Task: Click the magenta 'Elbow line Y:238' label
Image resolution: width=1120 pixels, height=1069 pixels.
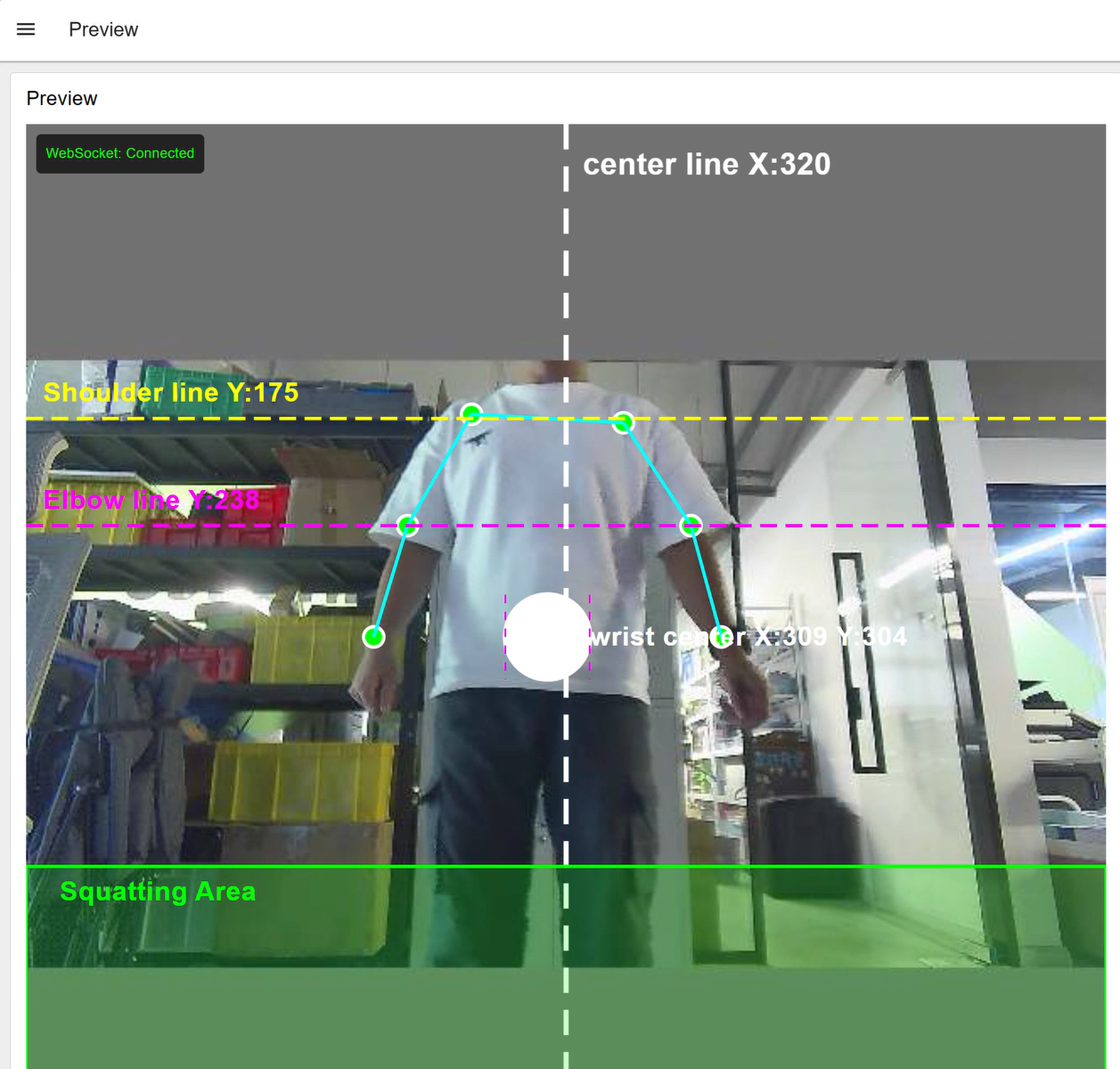Action: pyautogui.click(x=151, y=500)
